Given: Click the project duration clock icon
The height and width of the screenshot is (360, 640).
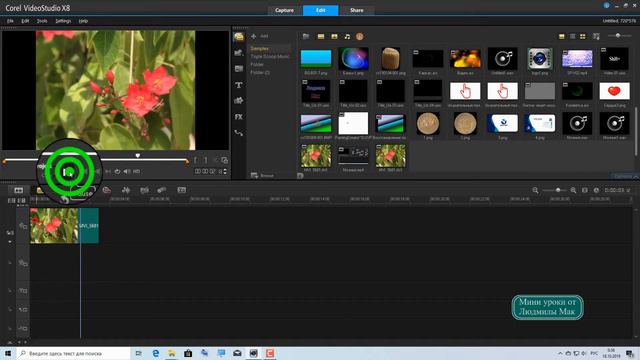Looking at the screenshot, I should 596,190.
